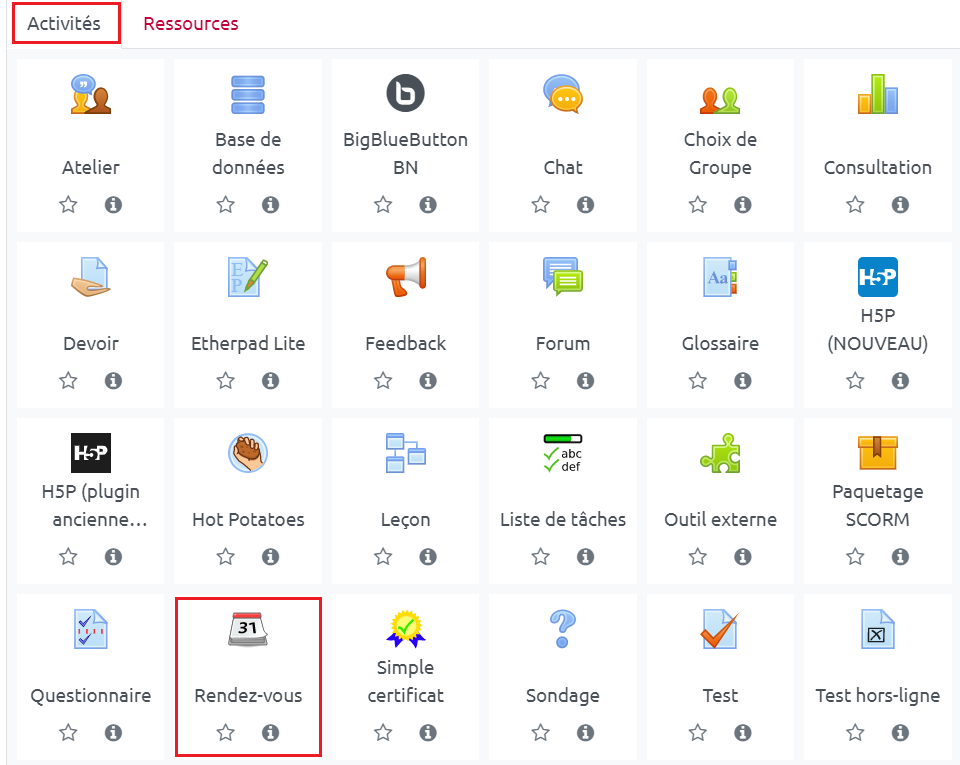Select the Activités tab
This screenshot has width=960, height=765.
tap(65, 24)
